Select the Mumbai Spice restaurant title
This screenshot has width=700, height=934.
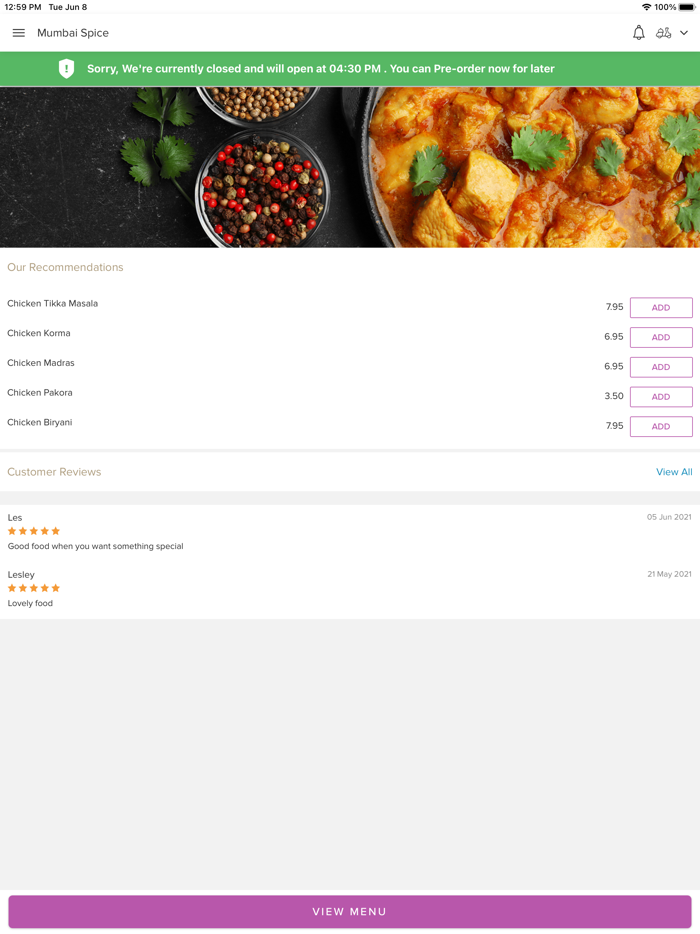coord(72,32)
